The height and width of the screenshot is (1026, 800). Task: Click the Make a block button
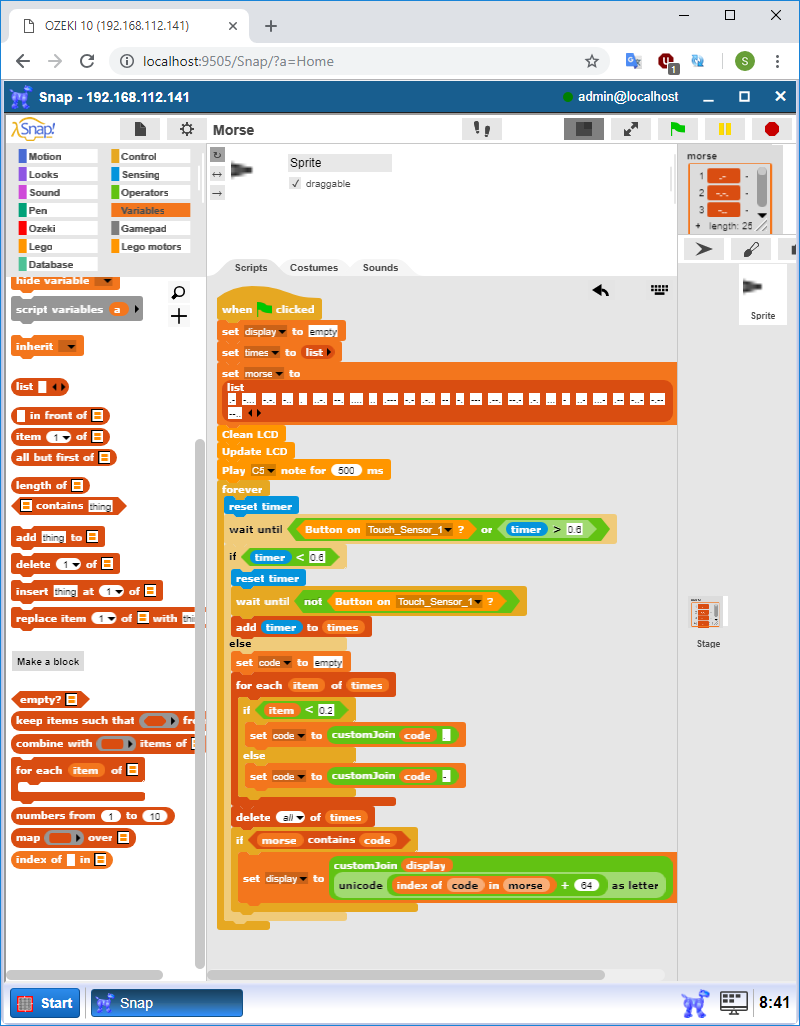coord(48,661)
